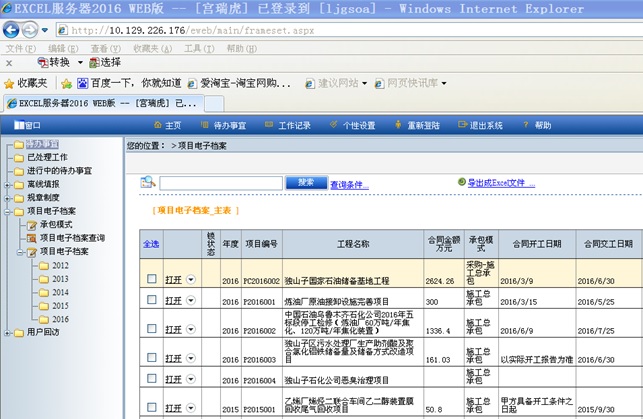
Task: Open the dropdown arrow next to 打开 for PC2016002
Action: 191,279
